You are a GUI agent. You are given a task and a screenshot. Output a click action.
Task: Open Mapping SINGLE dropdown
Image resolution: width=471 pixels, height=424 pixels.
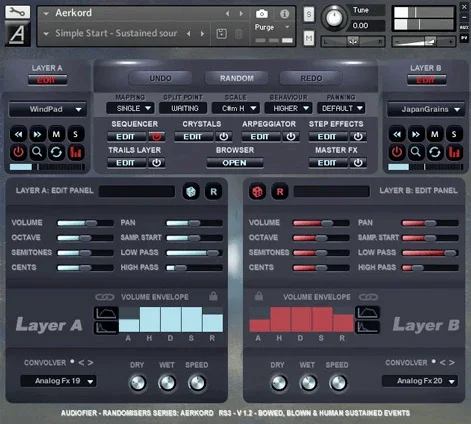[x=130, y=108]
